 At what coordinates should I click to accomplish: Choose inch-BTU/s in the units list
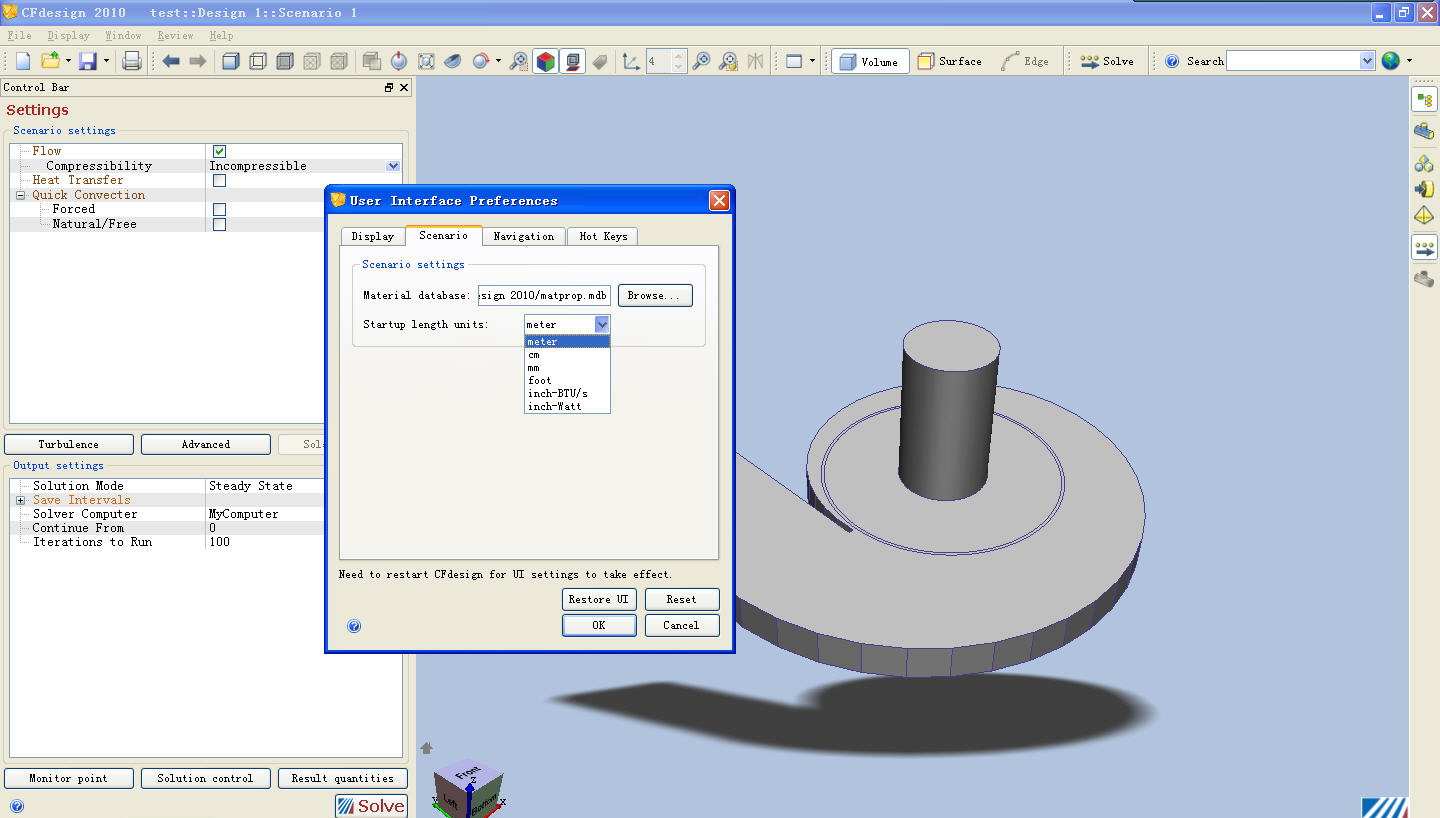click(567, 394)
